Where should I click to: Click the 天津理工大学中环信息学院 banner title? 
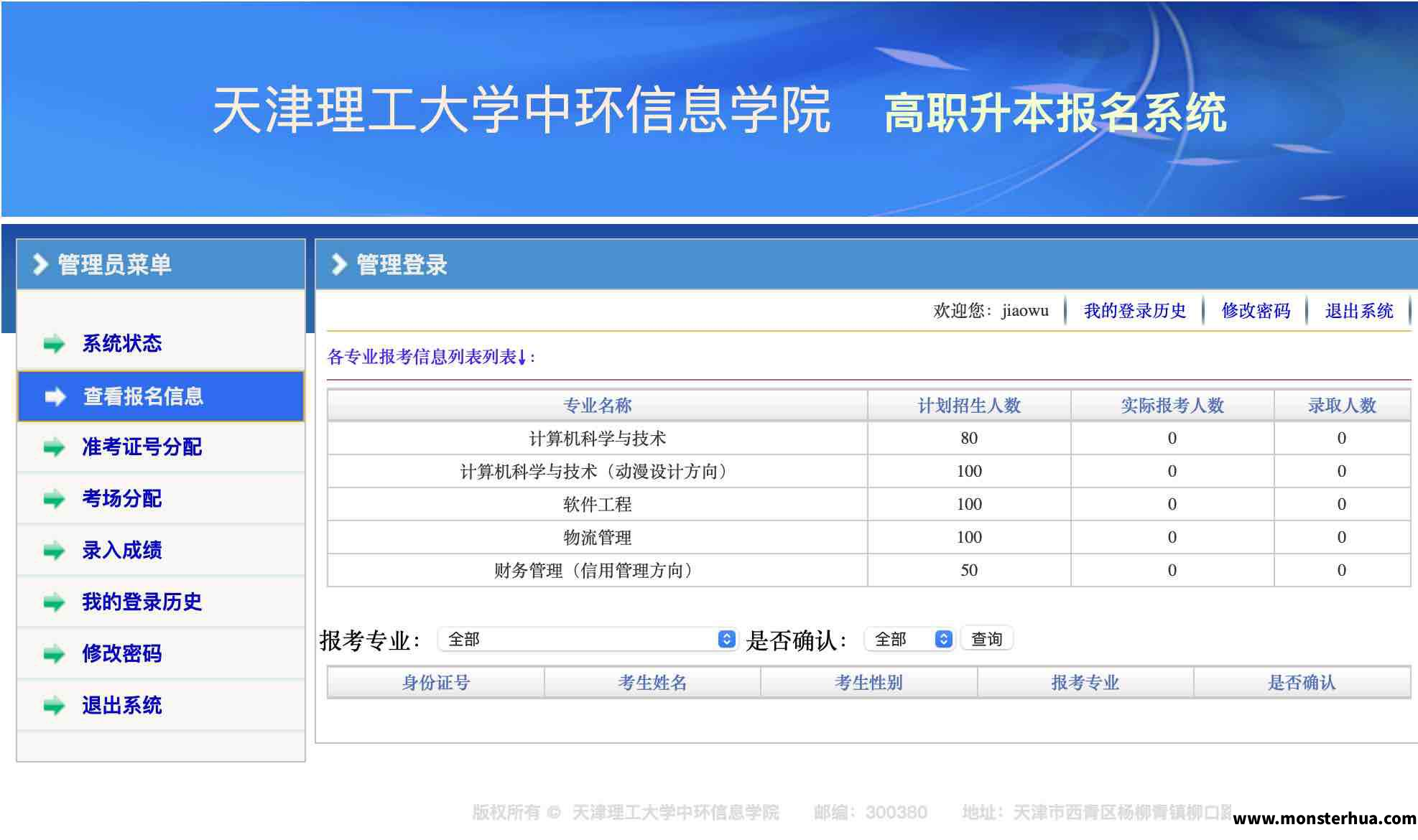tap(522, 110)
